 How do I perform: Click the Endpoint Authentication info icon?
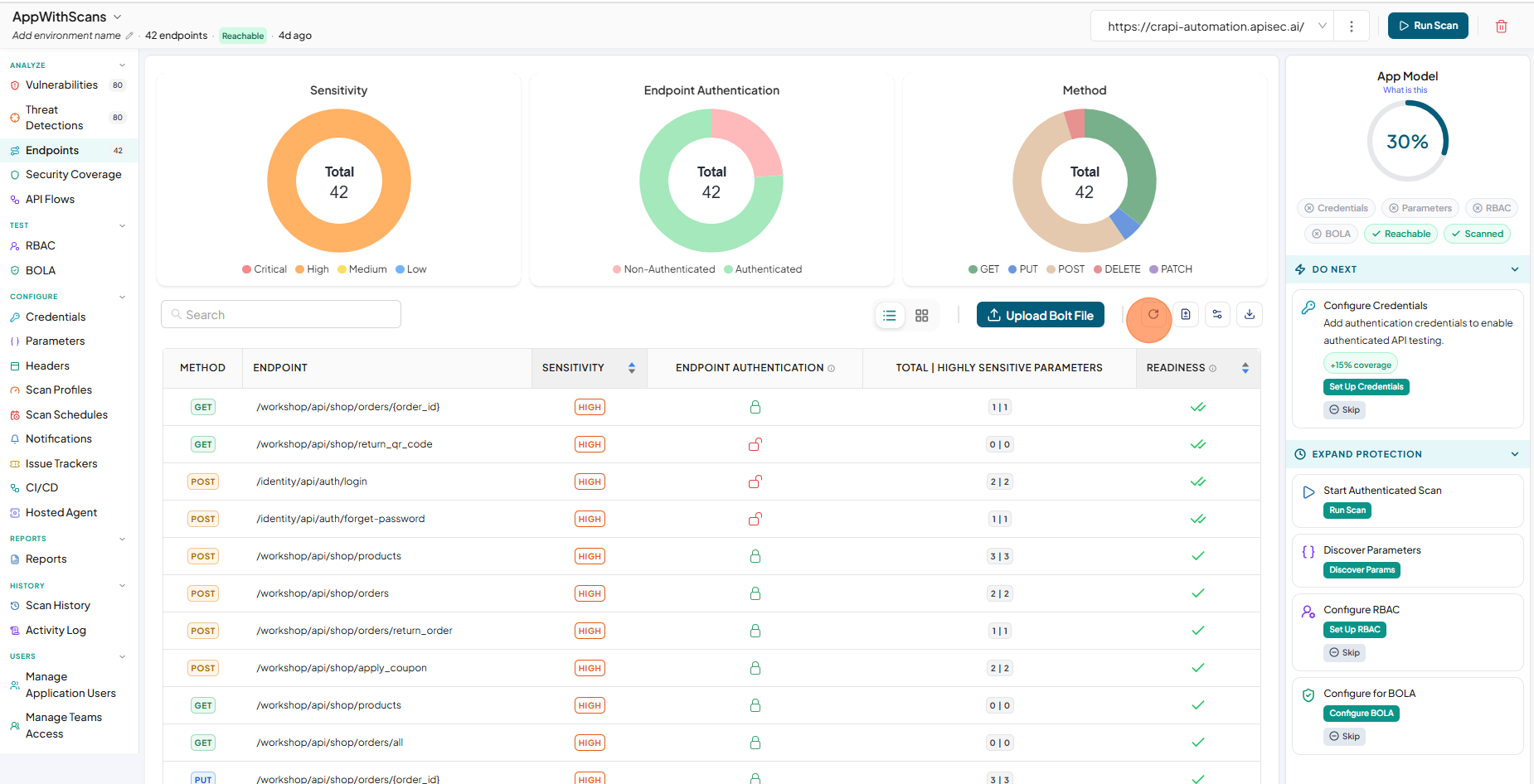point(832,368)
